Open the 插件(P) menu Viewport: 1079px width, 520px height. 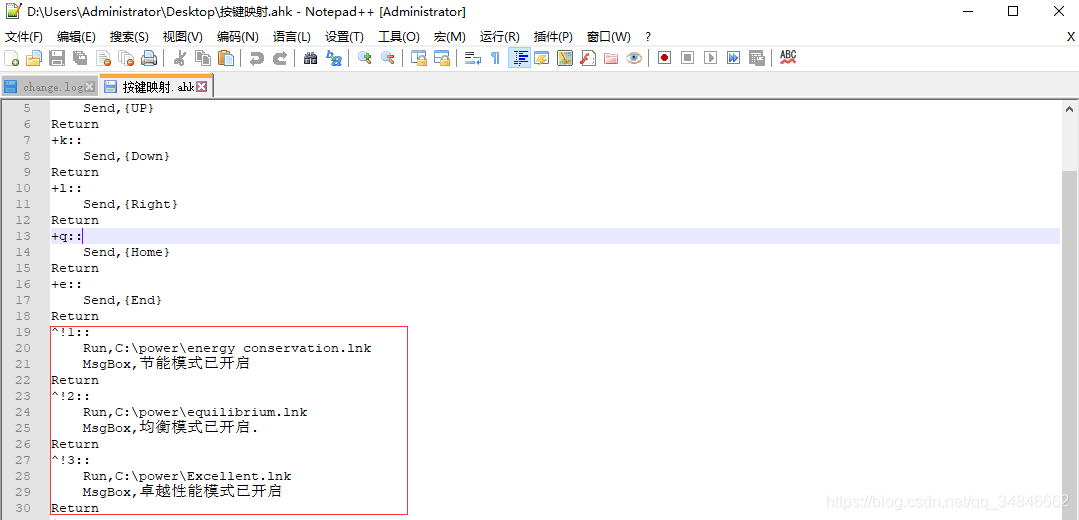[553, 36]
